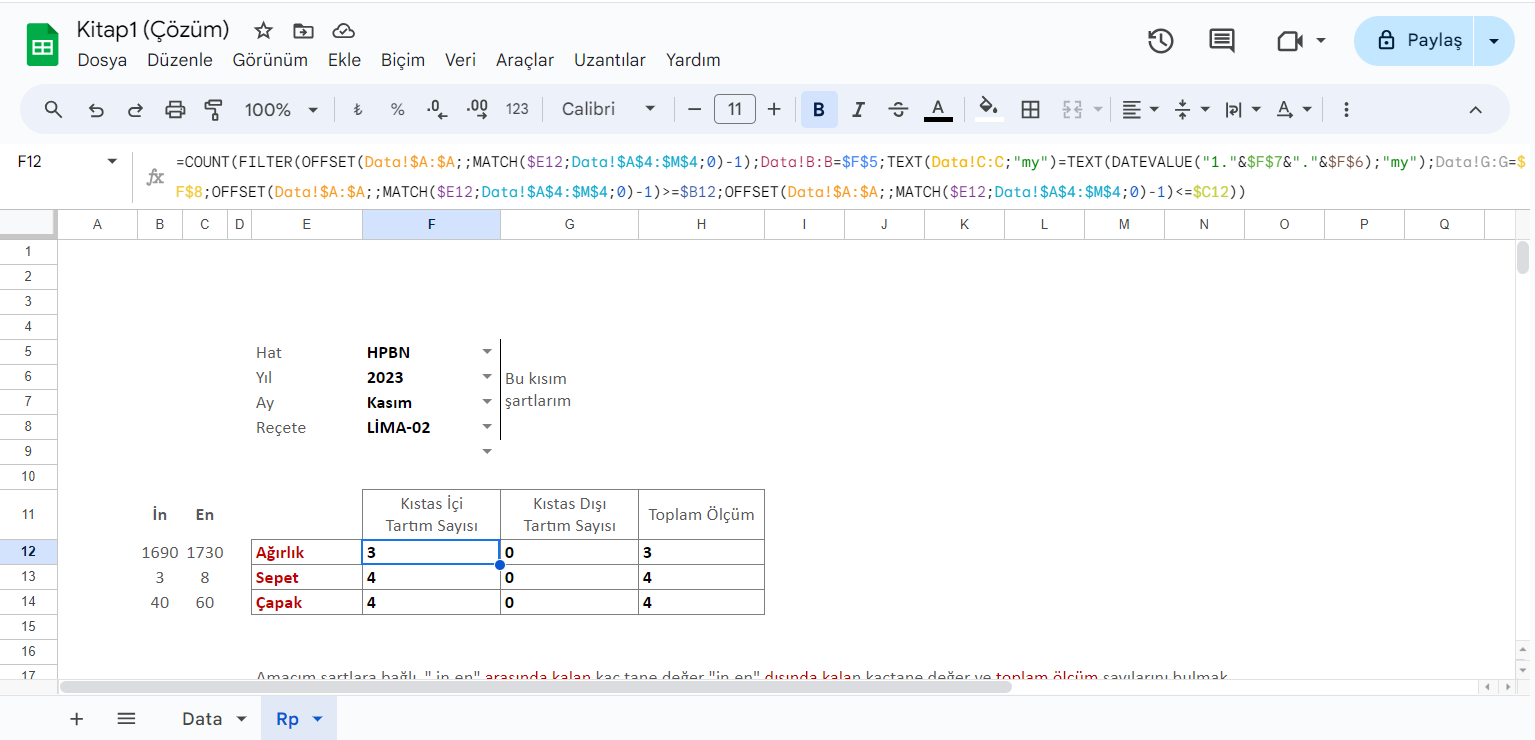Open horizontal align dropdown
1535x740 pixels.
tap(1139, 109)
